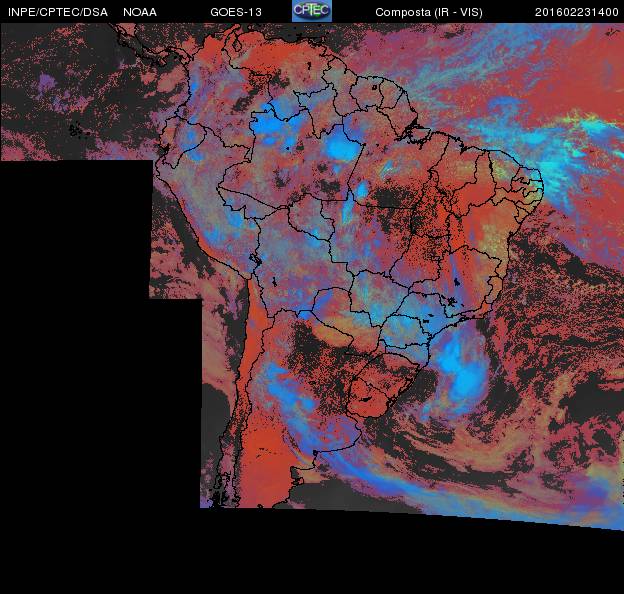The image size is (624, 594).
Task: Click the 201602231400 timestamp
Action: pos(576,12)
